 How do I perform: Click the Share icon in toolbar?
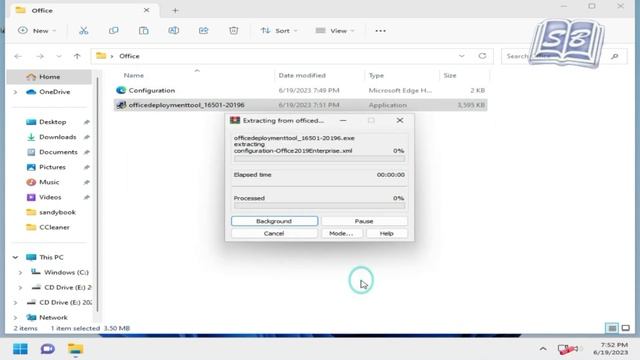click(x=203, y=31)
